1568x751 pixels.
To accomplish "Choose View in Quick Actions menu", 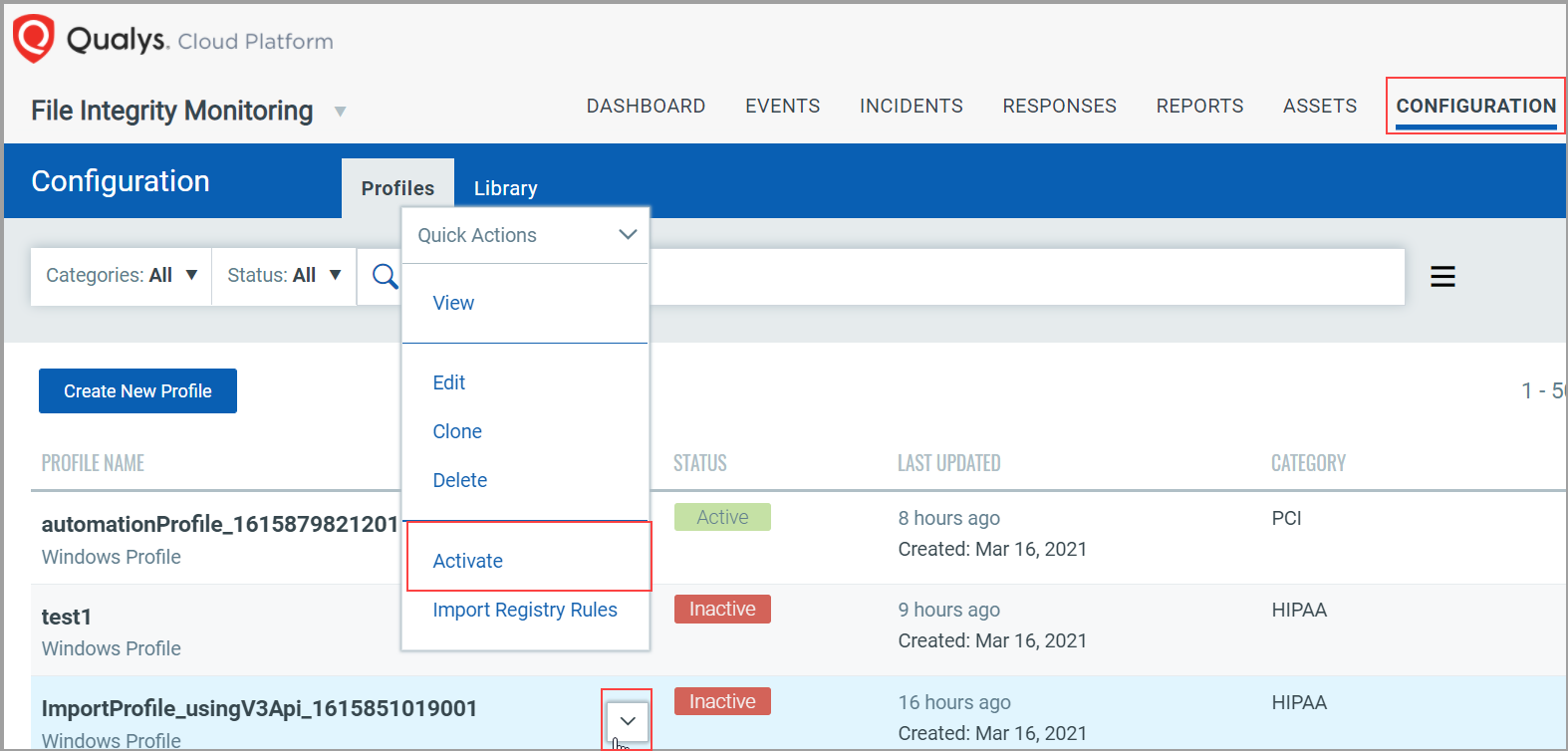I will (453, 303).
